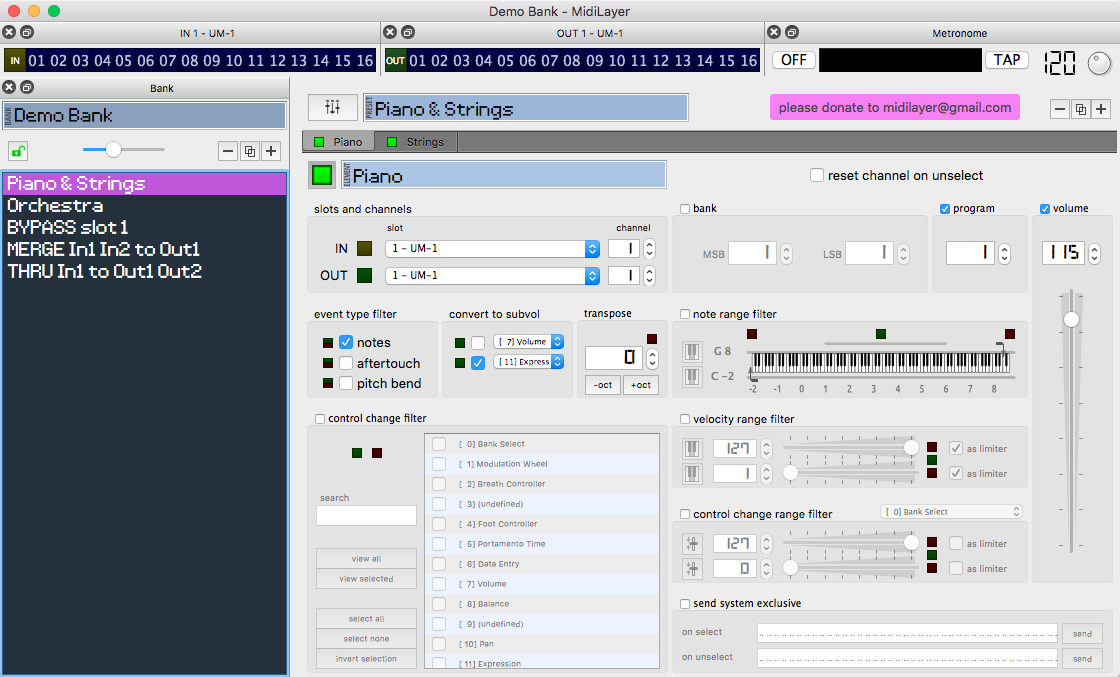Enable the aftertouch event filter checkbox
Viewport: 1120px width, 677px height.
pyautogui.click(x=346, y=363)
